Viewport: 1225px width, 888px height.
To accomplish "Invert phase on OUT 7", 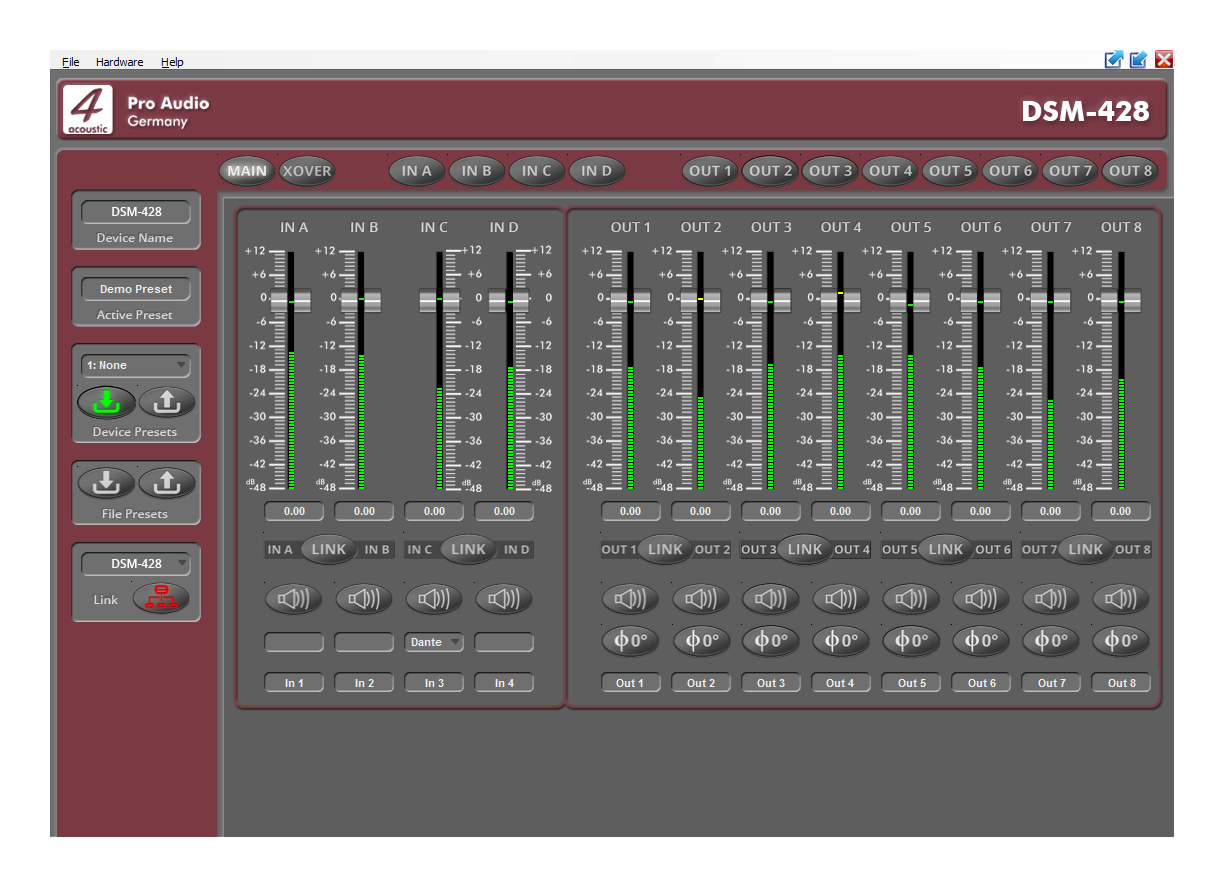I will [1051, 641].
